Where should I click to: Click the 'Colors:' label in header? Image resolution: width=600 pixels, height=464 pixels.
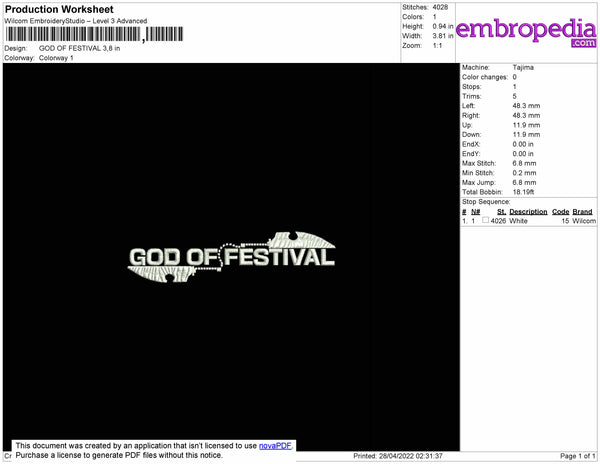(413, 17)
